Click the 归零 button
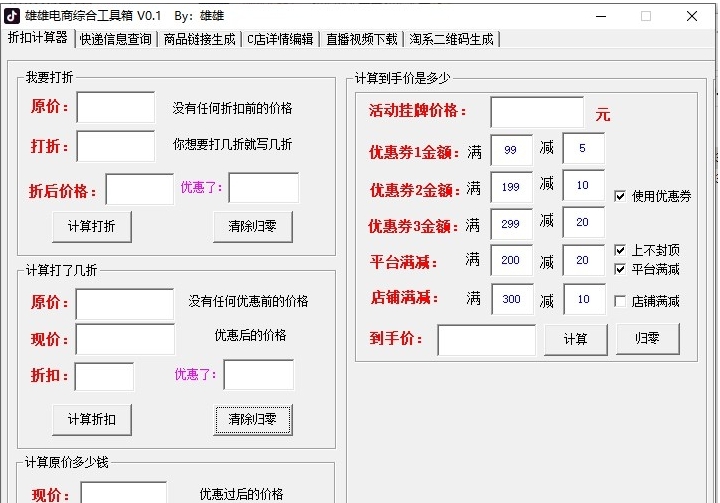This screenshot has width=720, height=503. tap(647, 339)
